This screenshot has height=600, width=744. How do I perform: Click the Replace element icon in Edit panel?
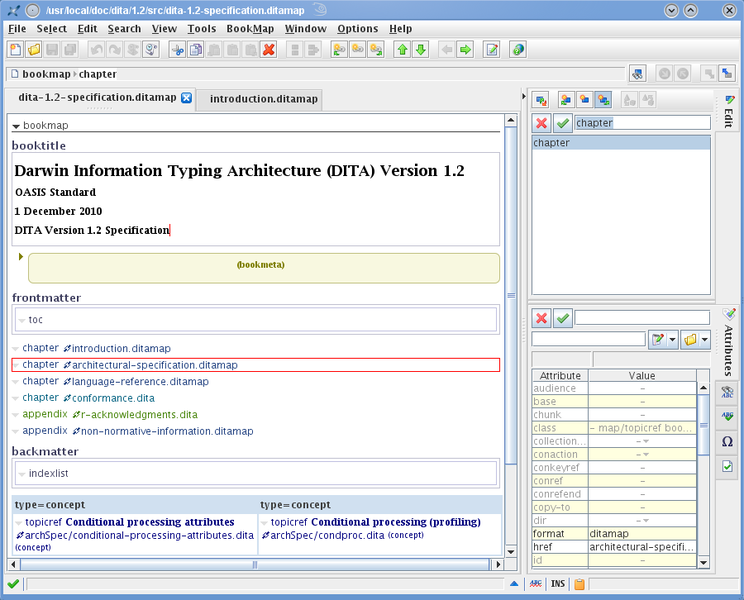(540, 100)
